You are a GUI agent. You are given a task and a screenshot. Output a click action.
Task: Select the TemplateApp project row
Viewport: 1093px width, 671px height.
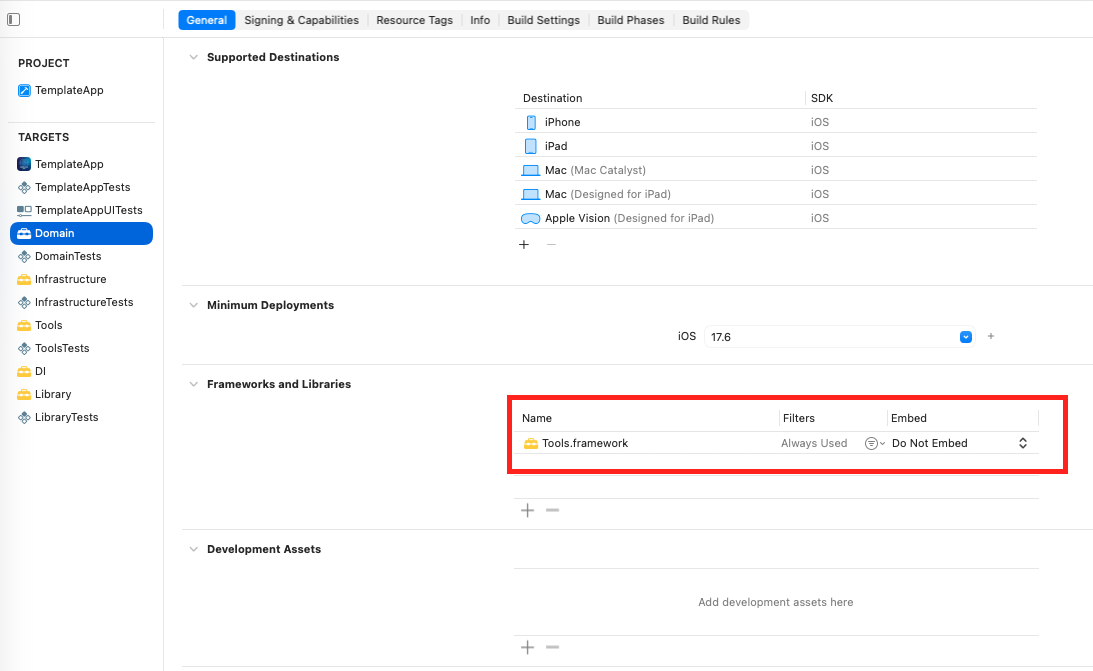[82, 91]
